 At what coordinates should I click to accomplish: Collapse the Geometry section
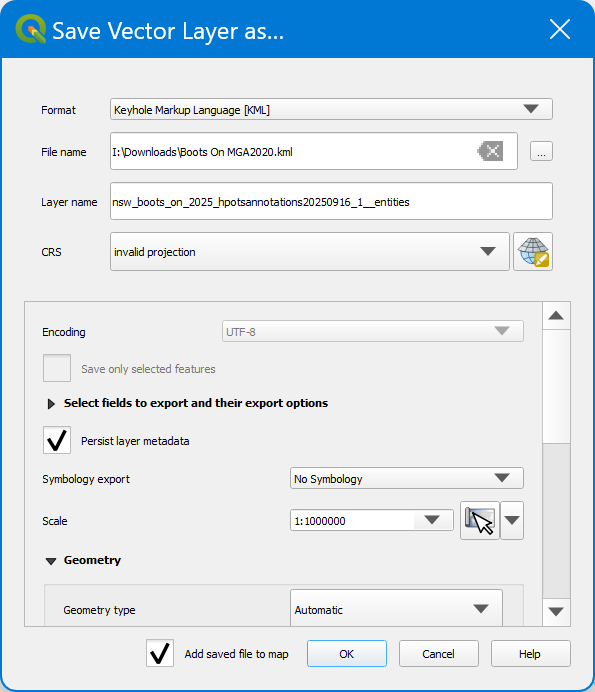pos(51,561)
